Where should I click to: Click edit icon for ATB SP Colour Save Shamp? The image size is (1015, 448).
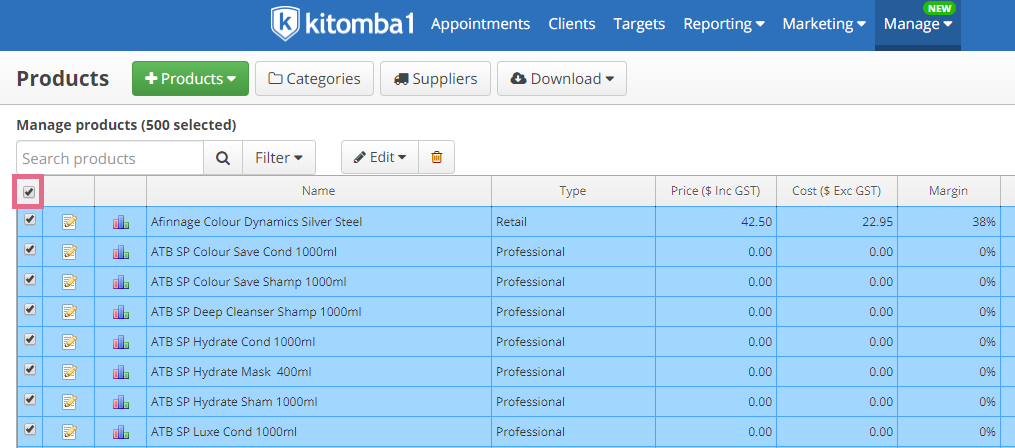[x=69, y=282]
